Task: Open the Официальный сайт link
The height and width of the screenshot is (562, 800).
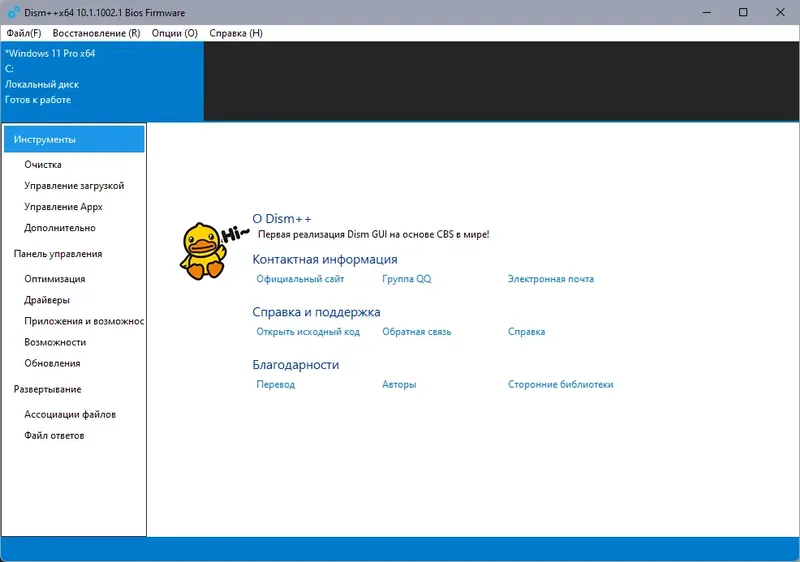Action: point(300,279)
